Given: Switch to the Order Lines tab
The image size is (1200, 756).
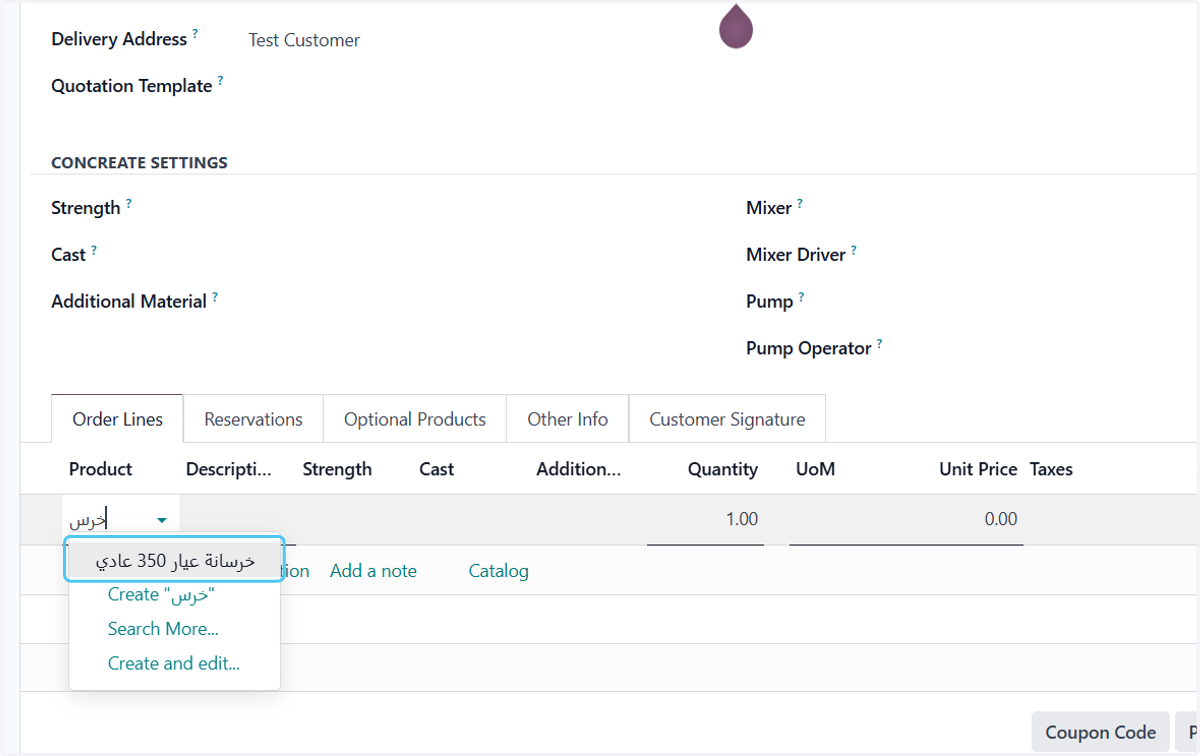Looking at the screenshot, I should (x=117, y=419).
